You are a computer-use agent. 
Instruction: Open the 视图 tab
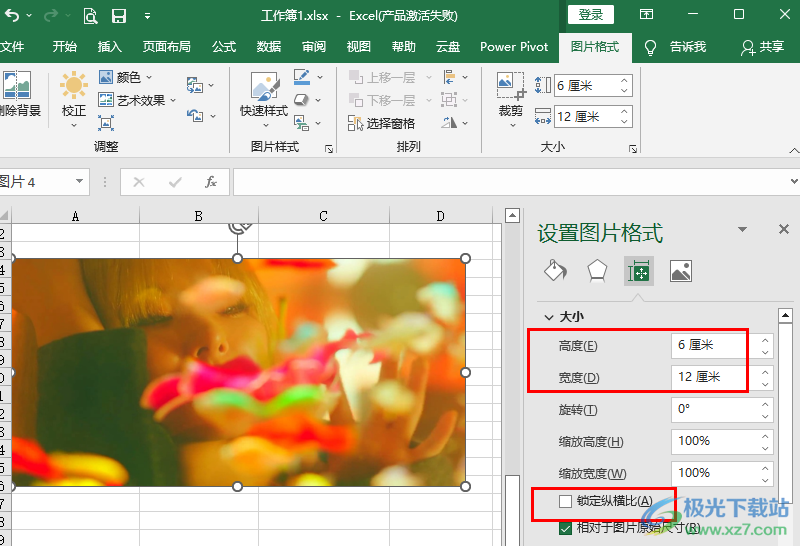point(359,46)
